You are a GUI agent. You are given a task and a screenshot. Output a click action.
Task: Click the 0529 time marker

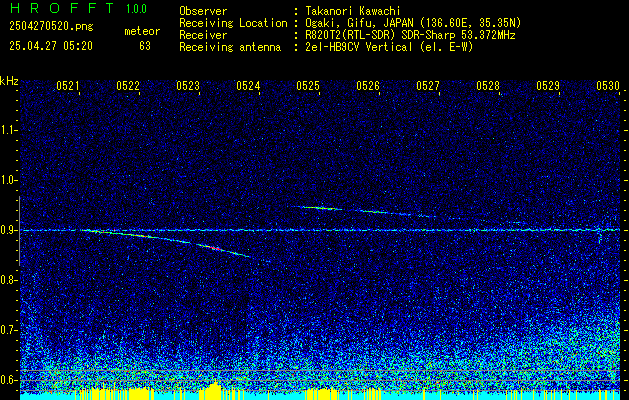(x=548, y=85)
